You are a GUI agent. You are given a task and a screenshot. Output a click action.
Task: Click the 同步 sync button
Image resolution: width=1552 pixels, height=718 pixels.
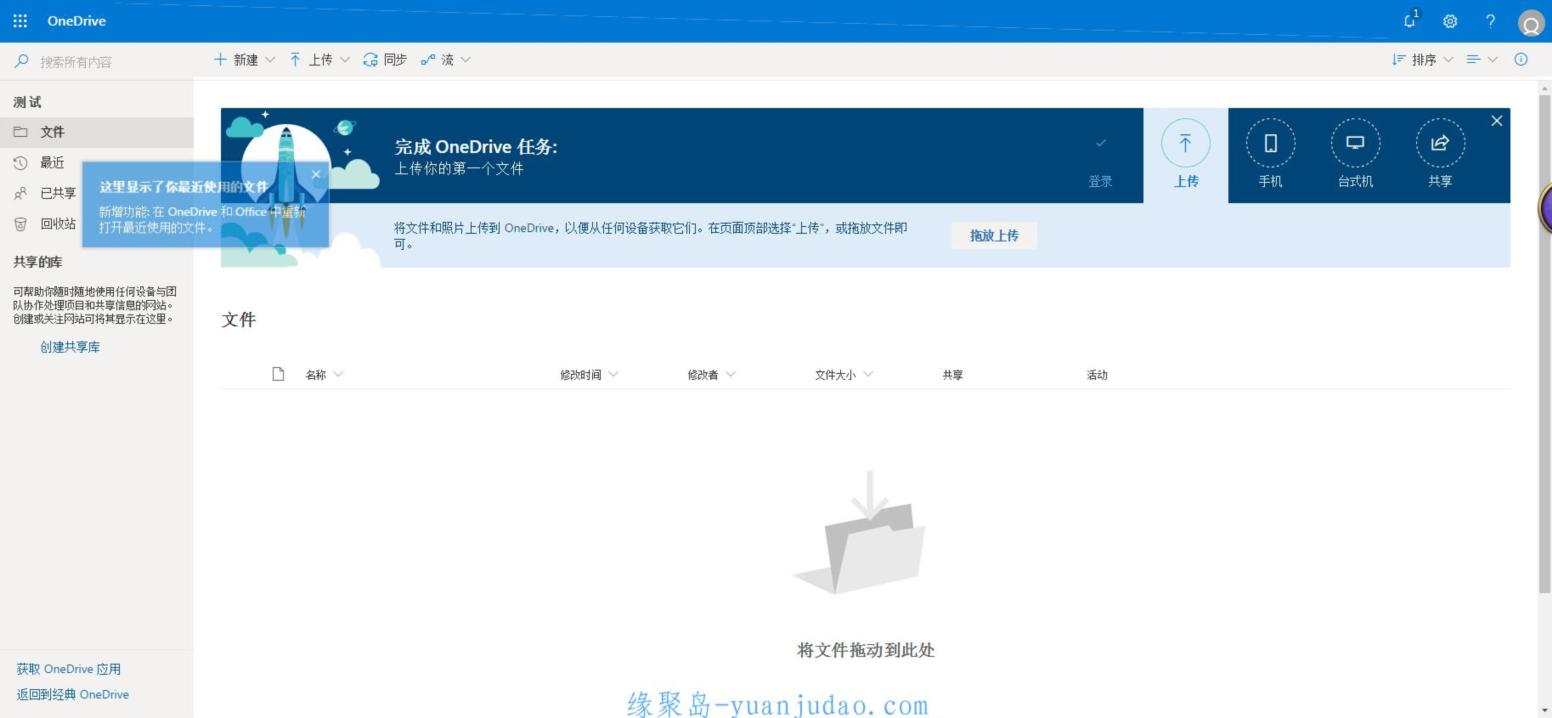385,60
